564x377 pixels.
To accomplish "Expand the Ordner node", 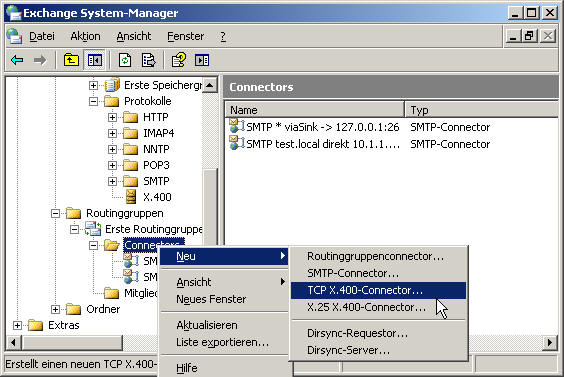I will pos(55,309).
